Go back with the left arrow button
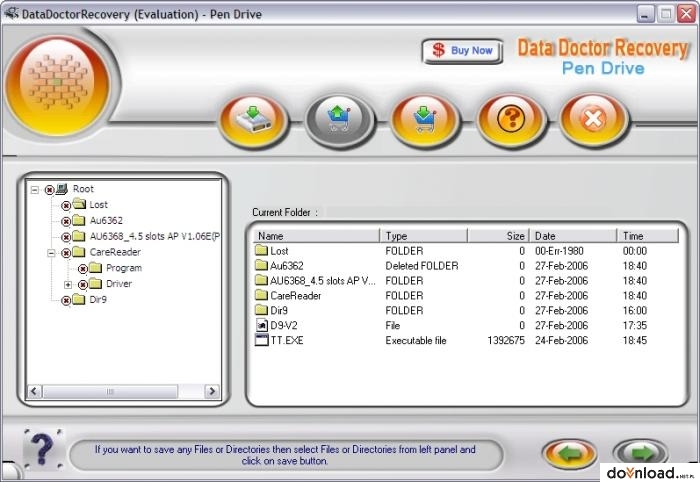 coord(570,455)
